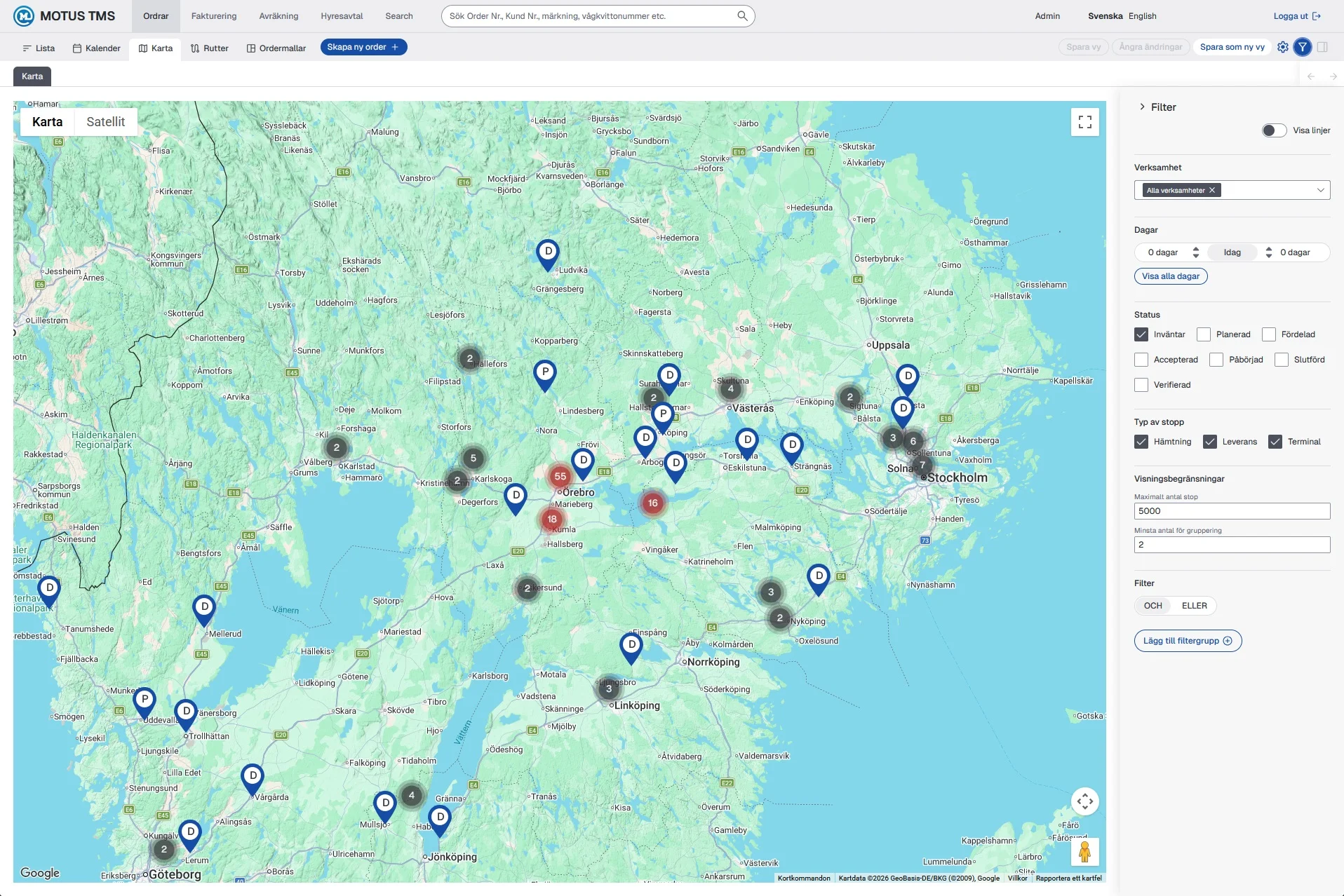The height and width of the screenshot is (896, 1344).
Task: Open the map camera controls icon
Action: (x=1085, y=801)
